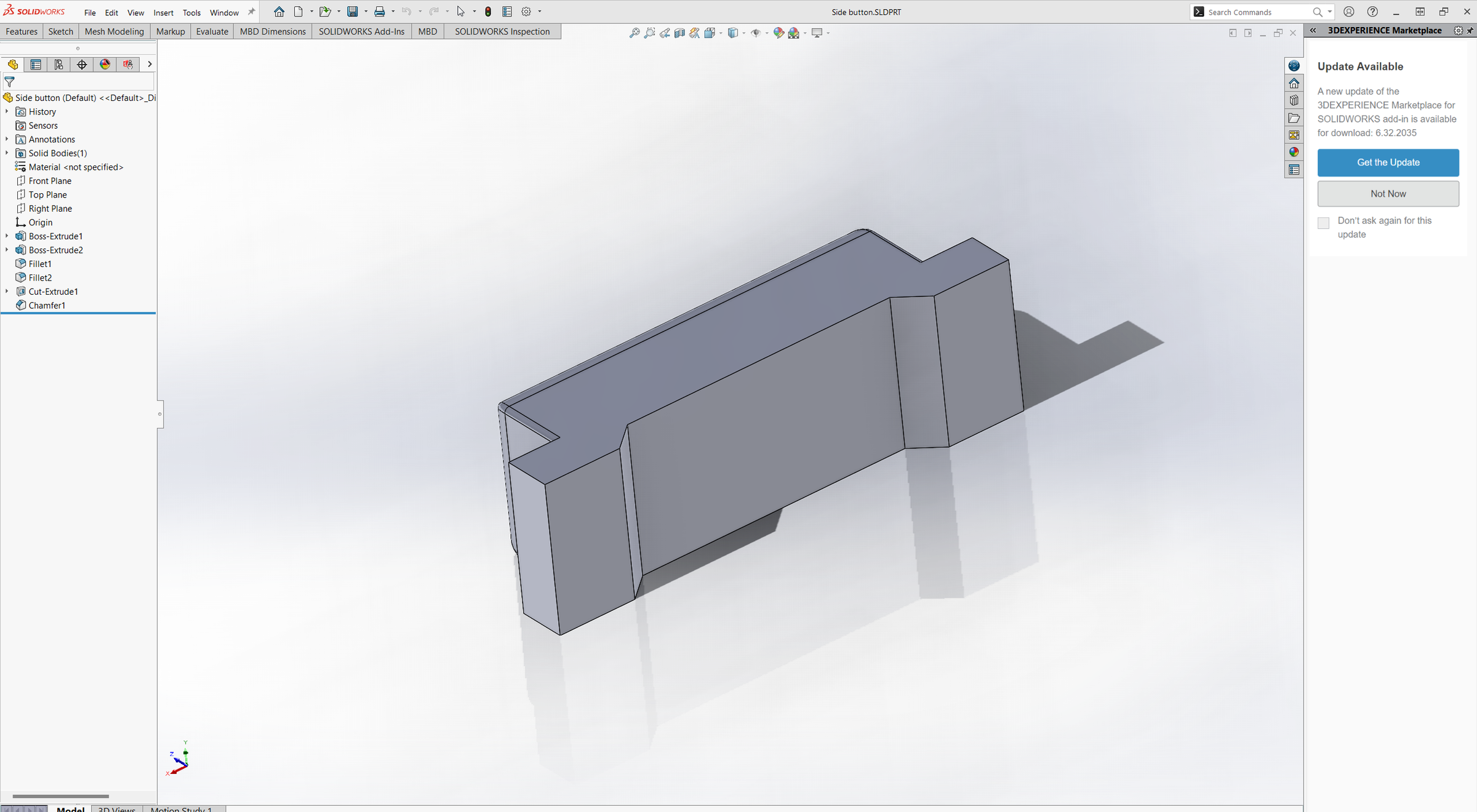Check 'Don't ask again for this update'
This screenshot has height=812, width=1477.
tap(1323, 223)
